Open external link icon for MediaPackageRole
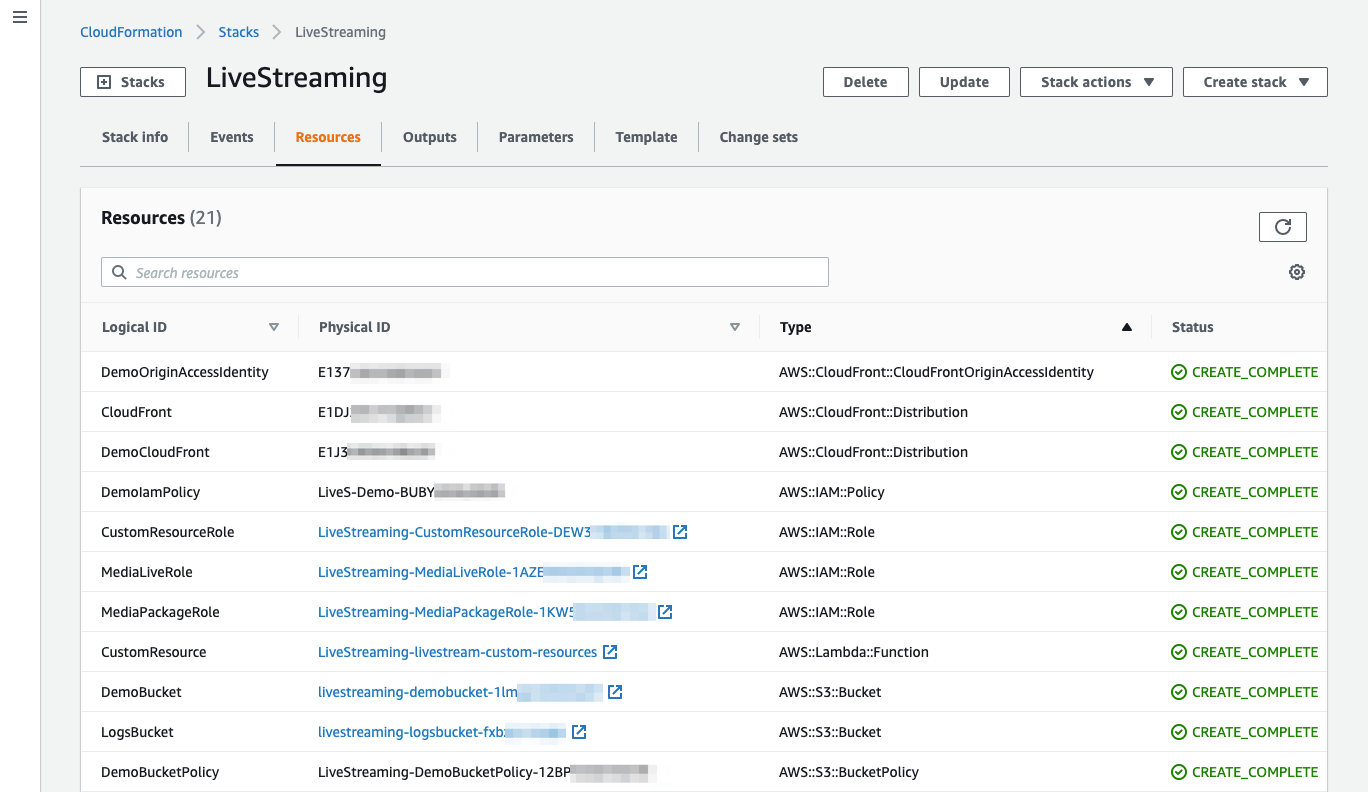The image size is (1368, 792). coord(664,612)
